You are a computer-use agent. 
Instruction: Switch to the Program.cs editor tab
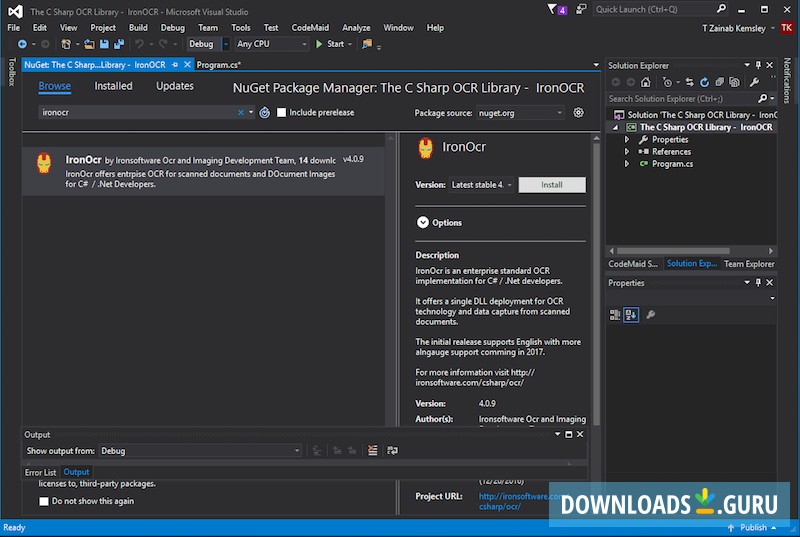pyautogui.click(x=218, y=65)
